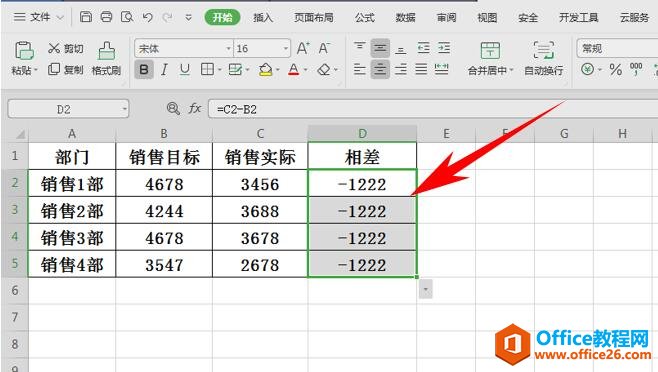The height and width of the screenshot is (372, 658).
Task: Toggle Bold formatting
Action: click(144, 69)
